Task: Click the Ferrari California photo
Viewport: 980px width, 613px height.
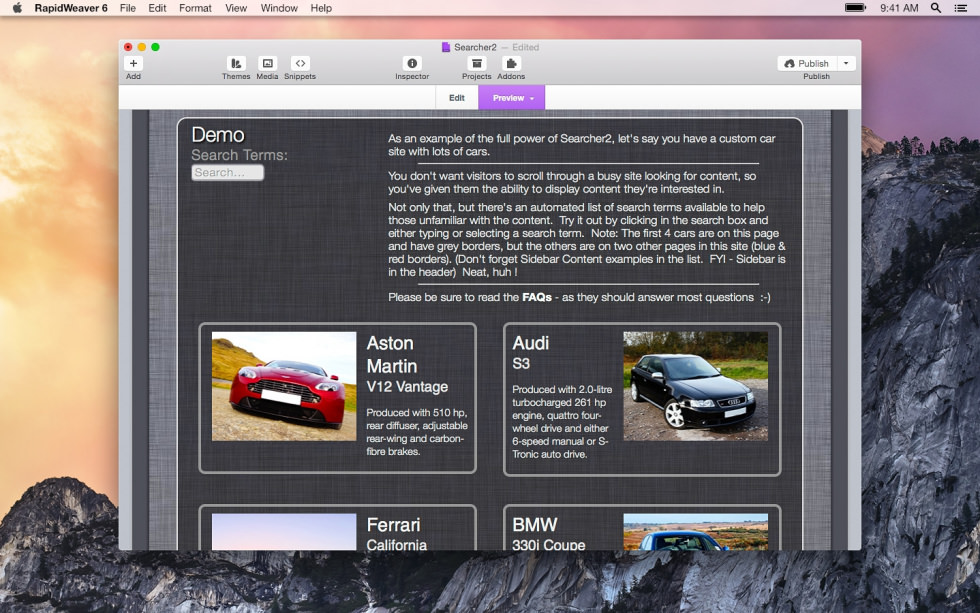Action: pos(284,532)
